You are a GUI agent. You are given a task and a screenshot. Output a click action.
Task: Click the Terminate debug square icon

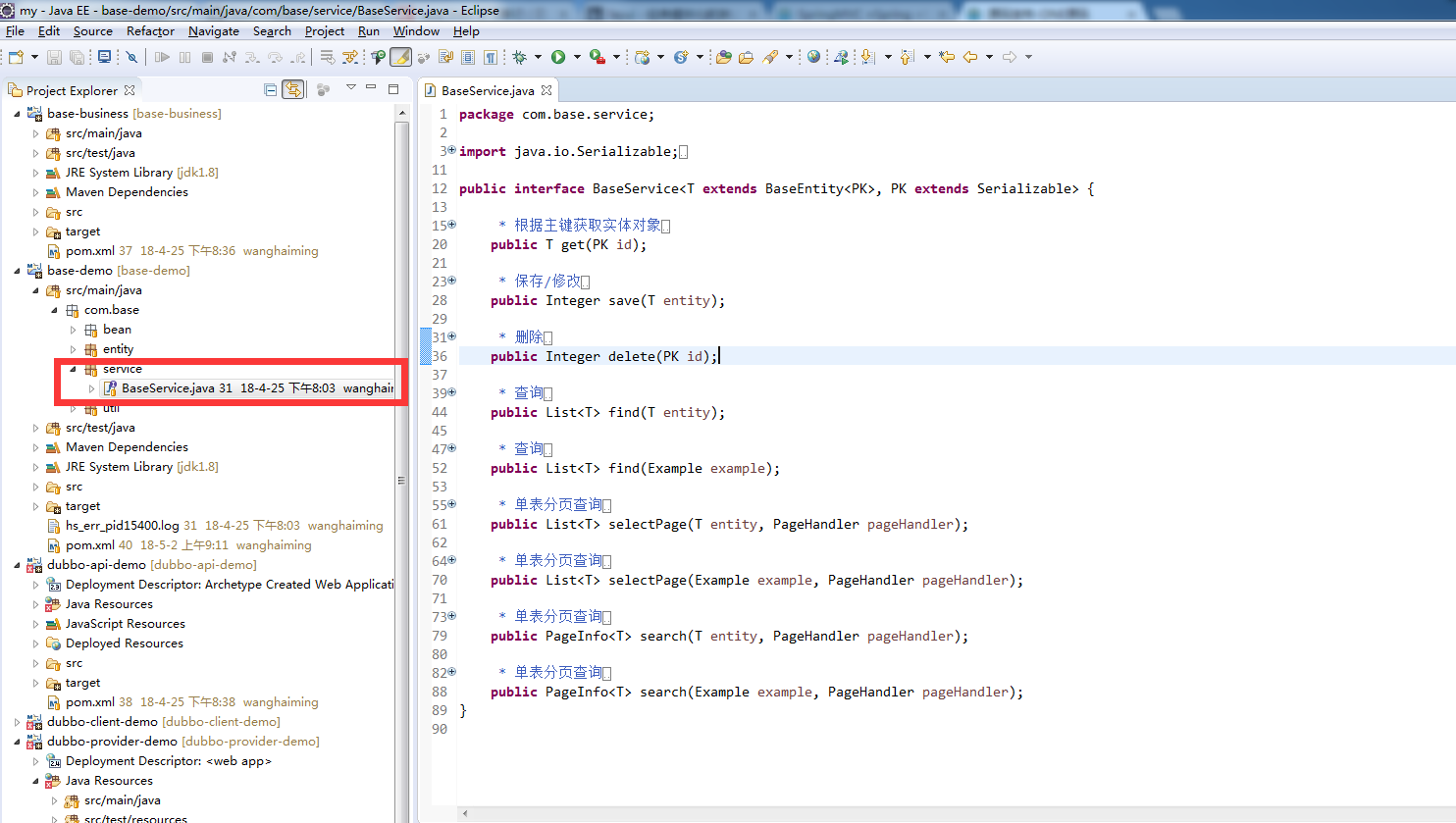tap(207, 57)
